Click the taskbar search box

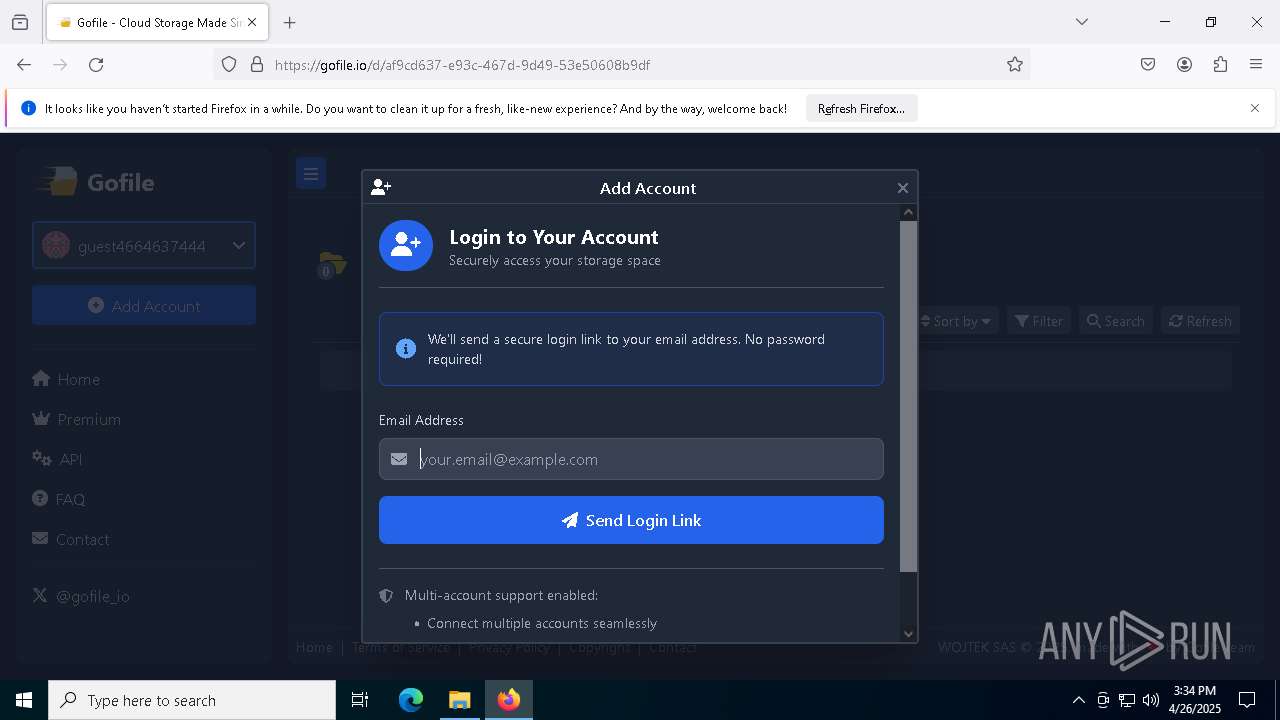pos(192,700)
